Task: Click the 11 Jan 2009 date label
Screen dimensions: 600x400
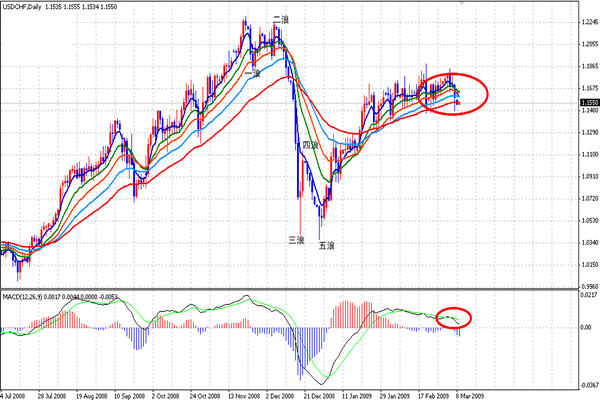Action: tap(357, 396)
